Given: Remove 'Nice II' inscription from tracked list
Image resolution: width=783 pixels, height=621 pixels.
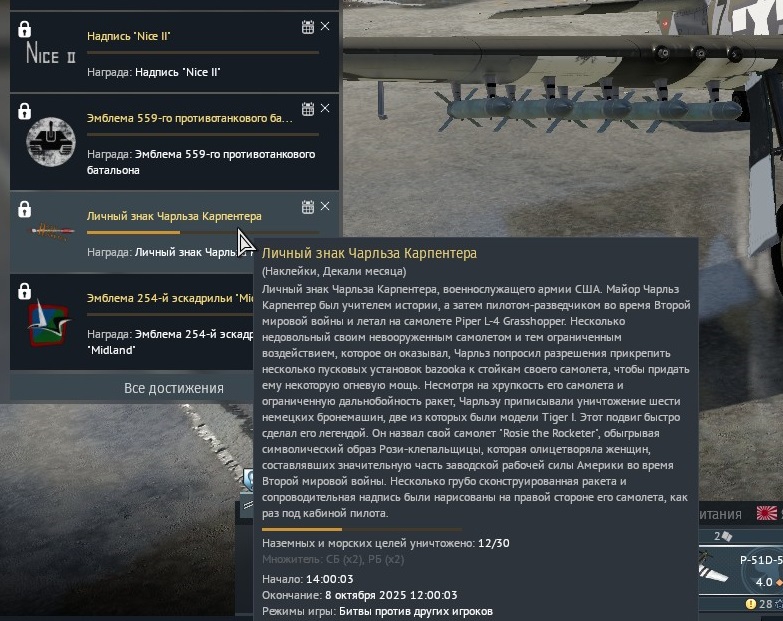Looking at the screenshot, I should [x=325, y=26].
